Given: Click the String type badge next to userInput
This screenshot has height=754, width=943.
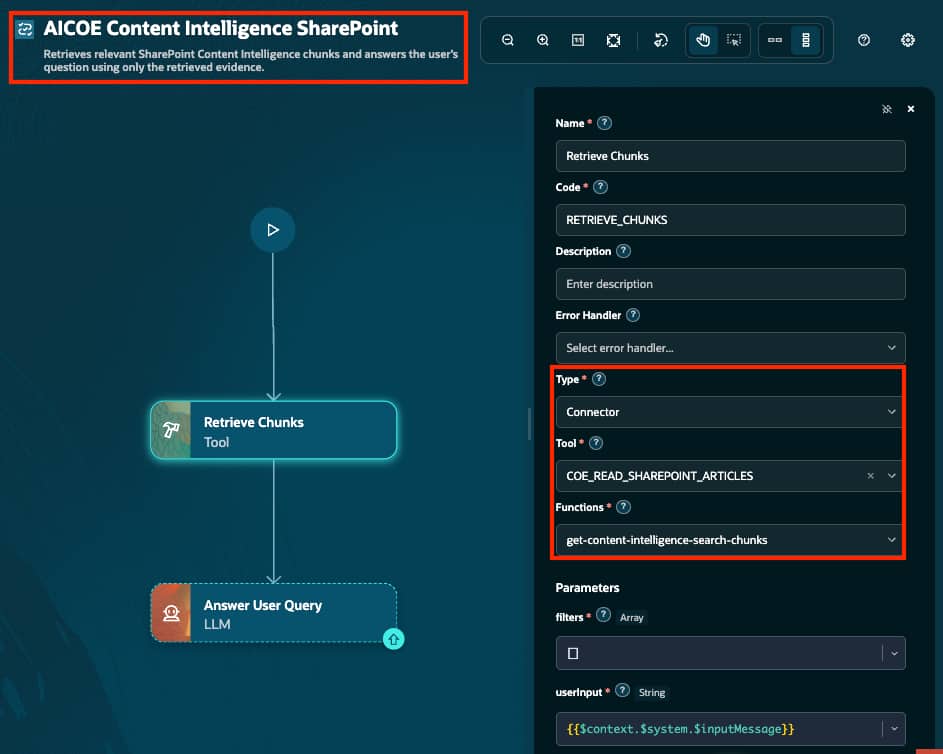Looking at the screenshot, I should coord(652,693).
